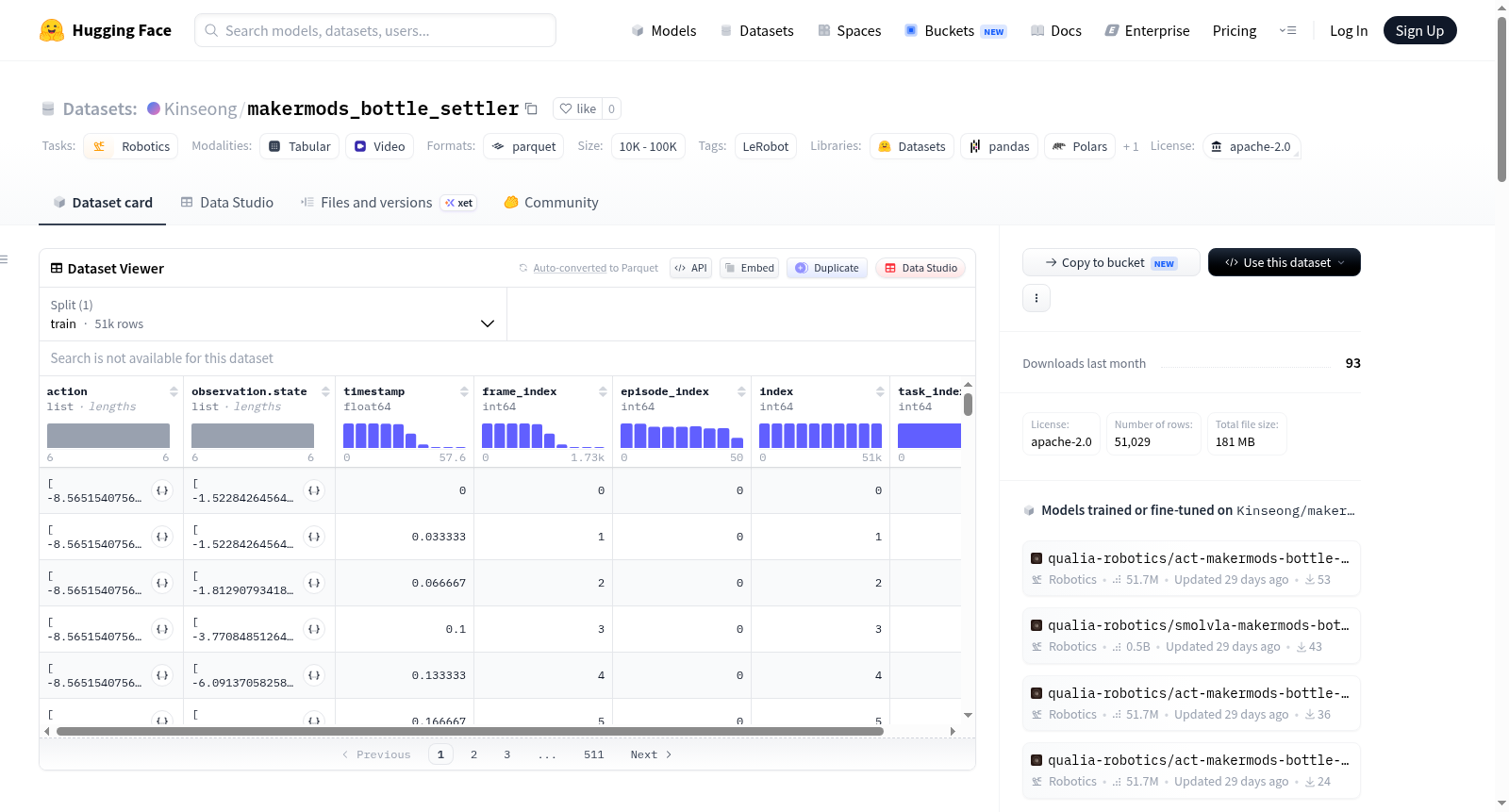1509x812 pixels.
Task: Expand the Split train dropdown
Action: click(x=274, y=314)
